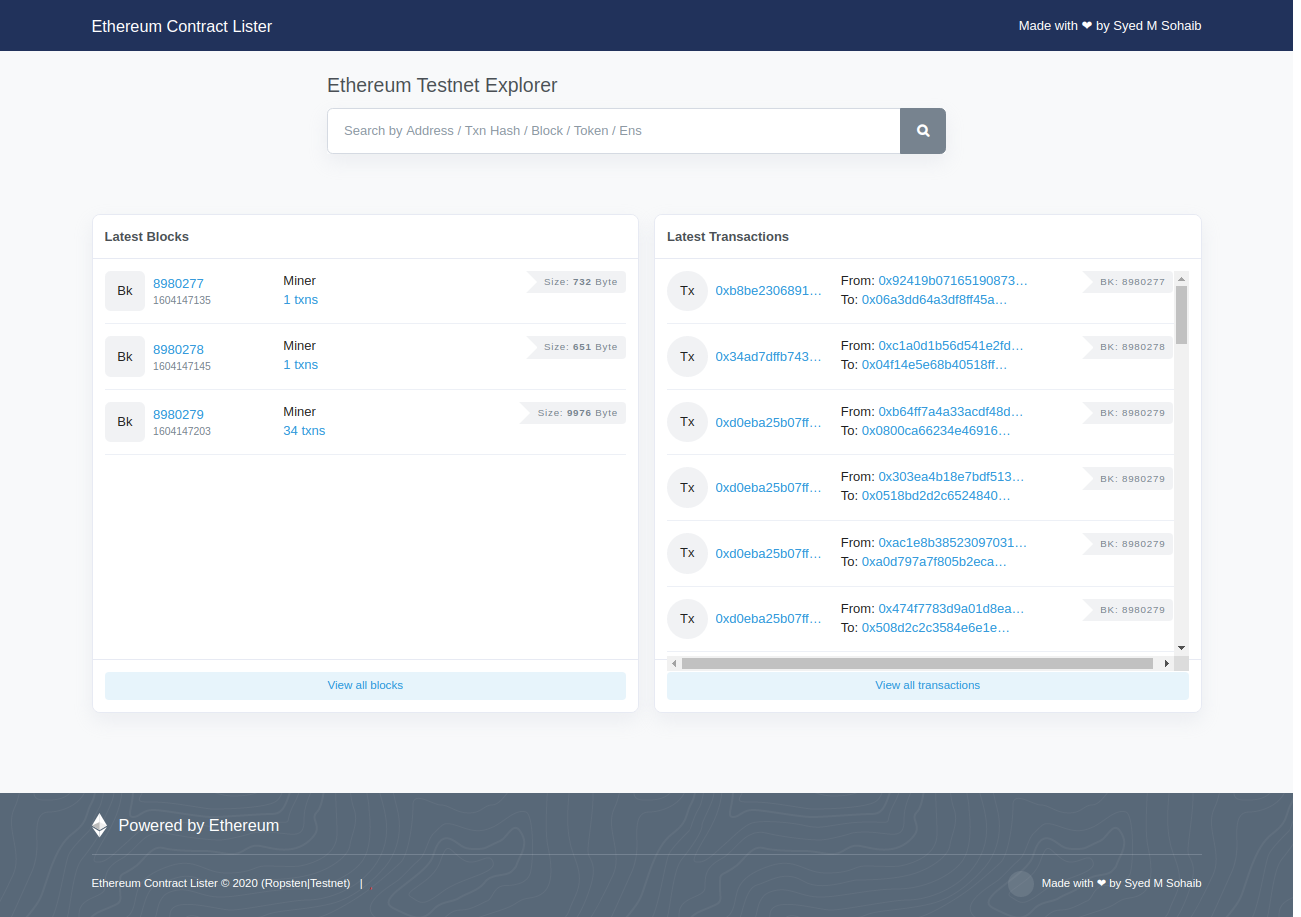Open 1 txns link of block 8980278
The height and width of the screenshot is (917, 1301).
tap(301, 365)
